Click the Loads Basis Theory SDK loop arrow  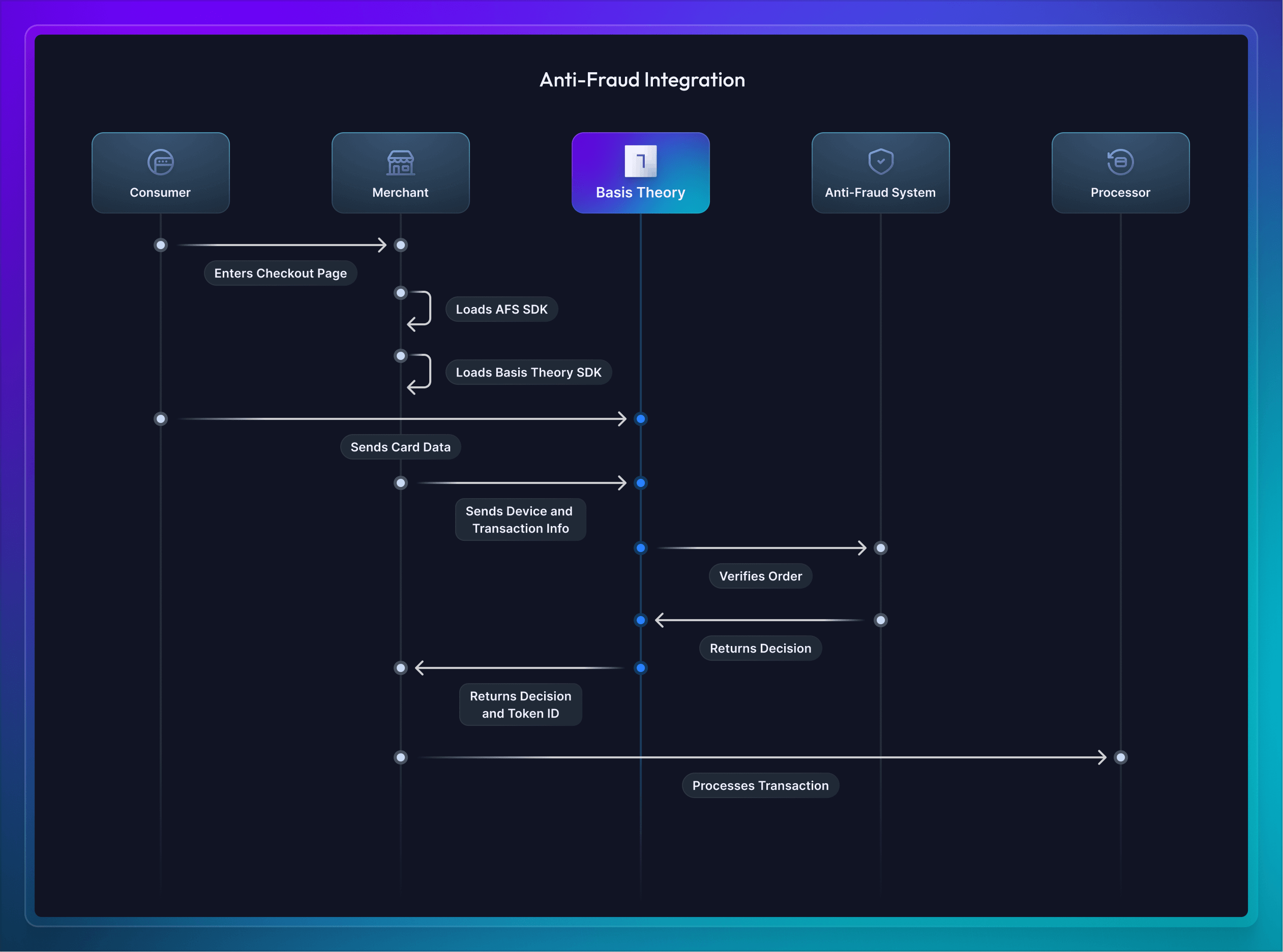(419, 374)
